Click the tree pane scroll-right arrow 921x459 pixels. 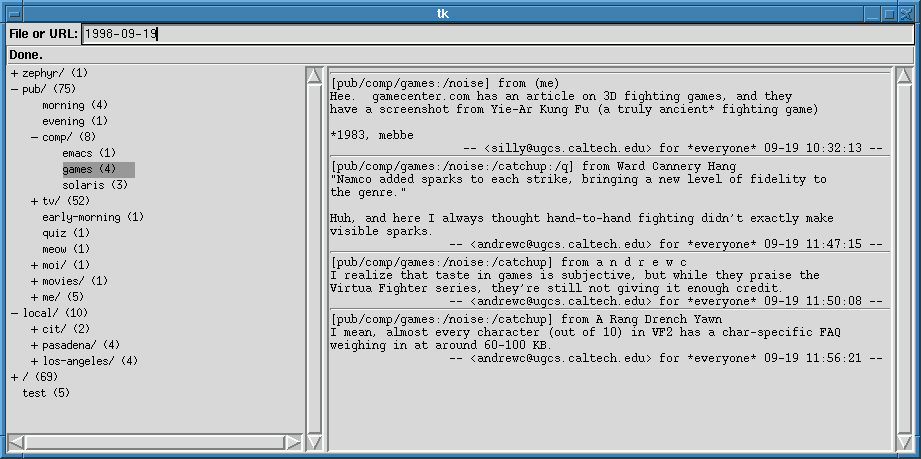(x=293, y=442)
